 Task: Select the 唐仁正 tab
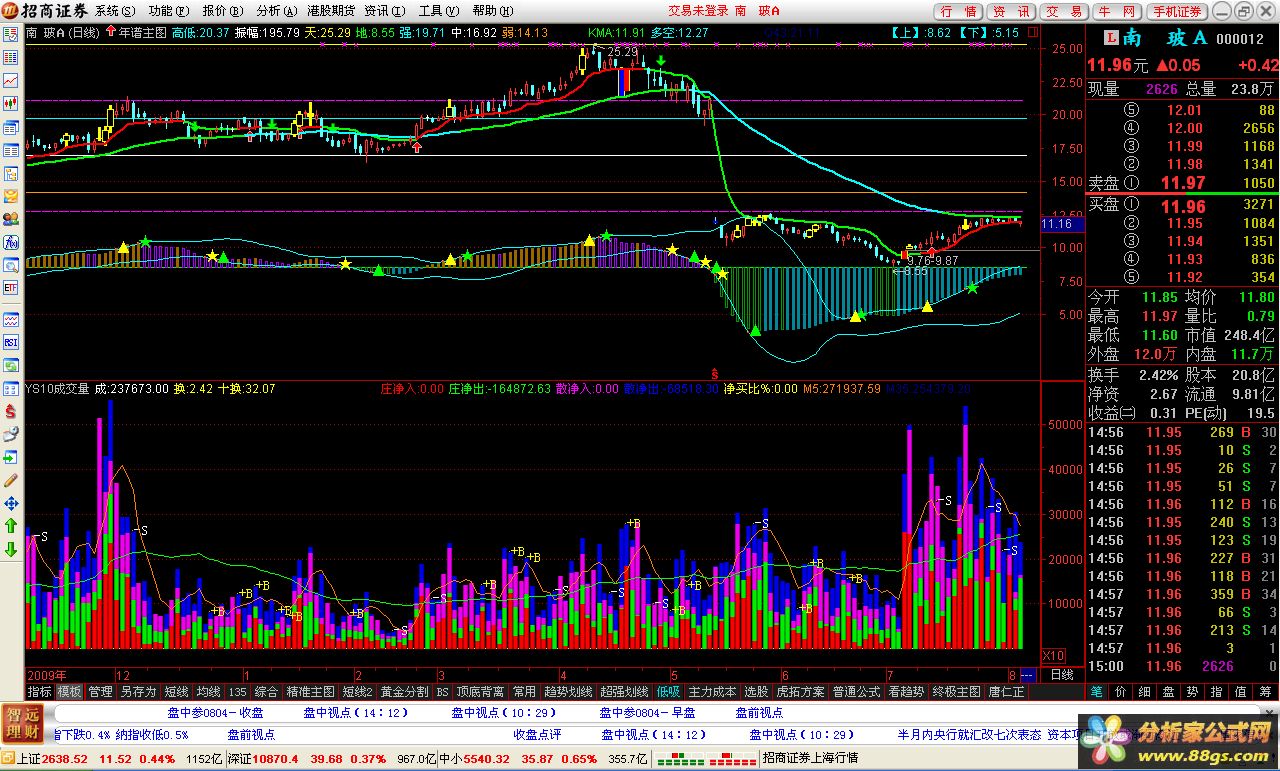pyautogui.click(x=1007, y=691)
